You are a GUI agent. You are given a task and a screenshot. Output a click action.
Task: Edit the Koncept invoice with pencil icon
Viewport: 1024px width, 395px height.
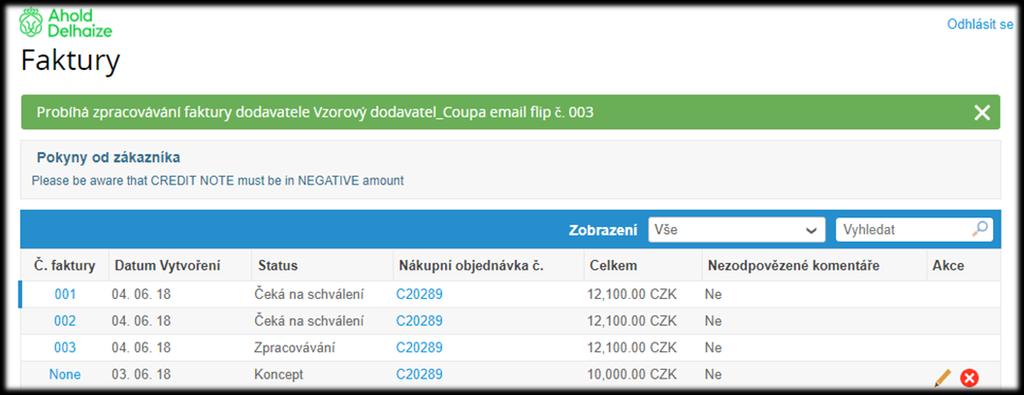coord(942,377)
